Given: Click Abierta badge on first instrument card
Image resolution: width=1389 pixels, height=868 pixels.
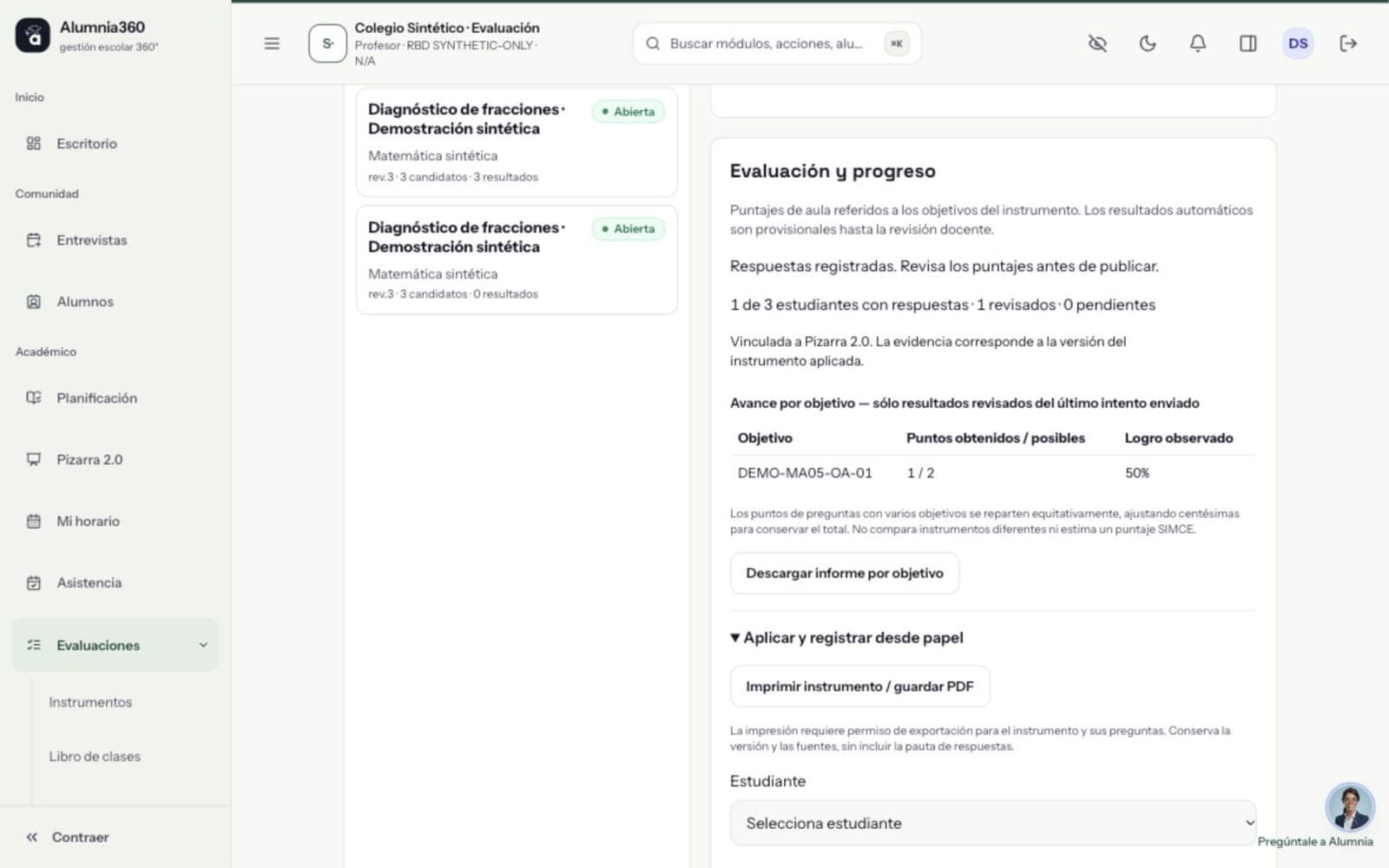Looking at the screenshot, I should pos(629,111).
